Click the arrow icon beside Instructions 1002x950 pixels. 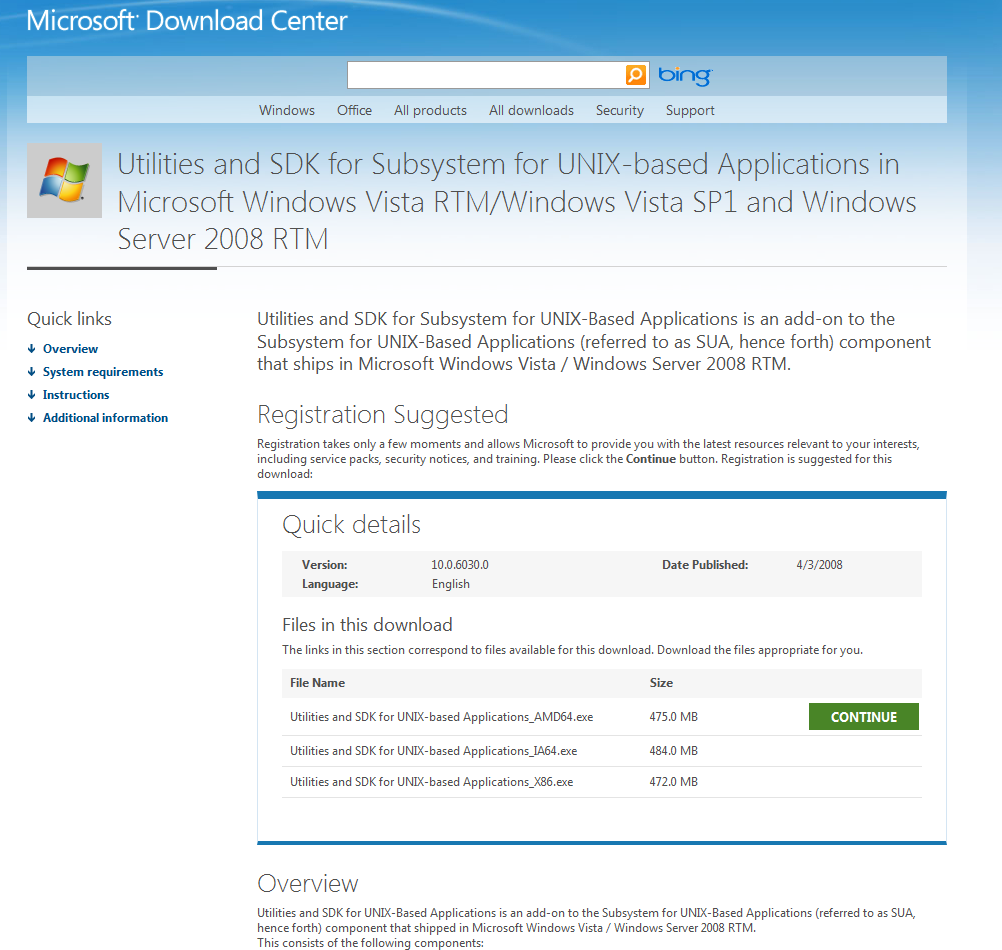pyautogui.click(x=32, y=395)
